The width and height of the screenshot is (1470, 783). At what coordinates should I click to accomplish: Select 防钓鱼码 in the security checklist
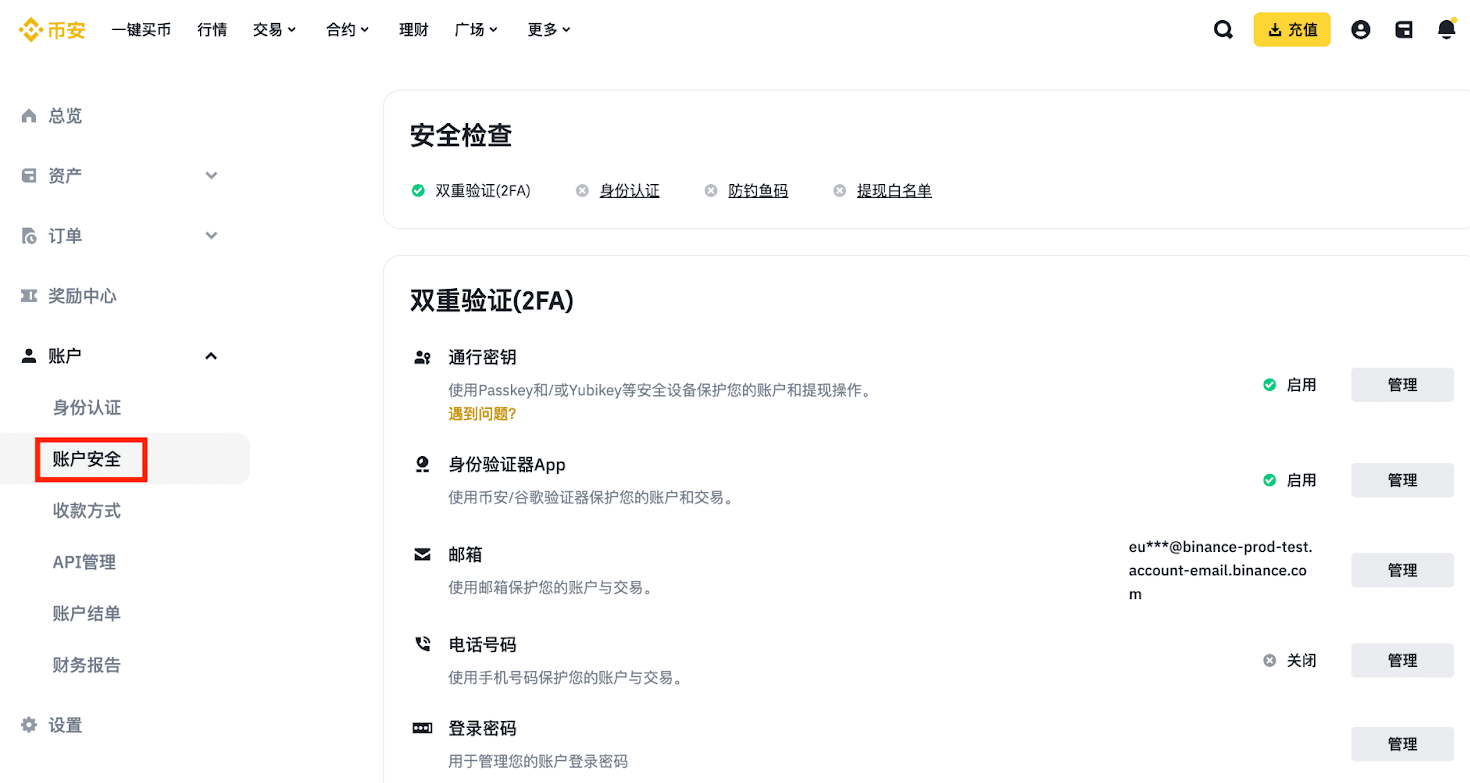click(x=757, y=190)
